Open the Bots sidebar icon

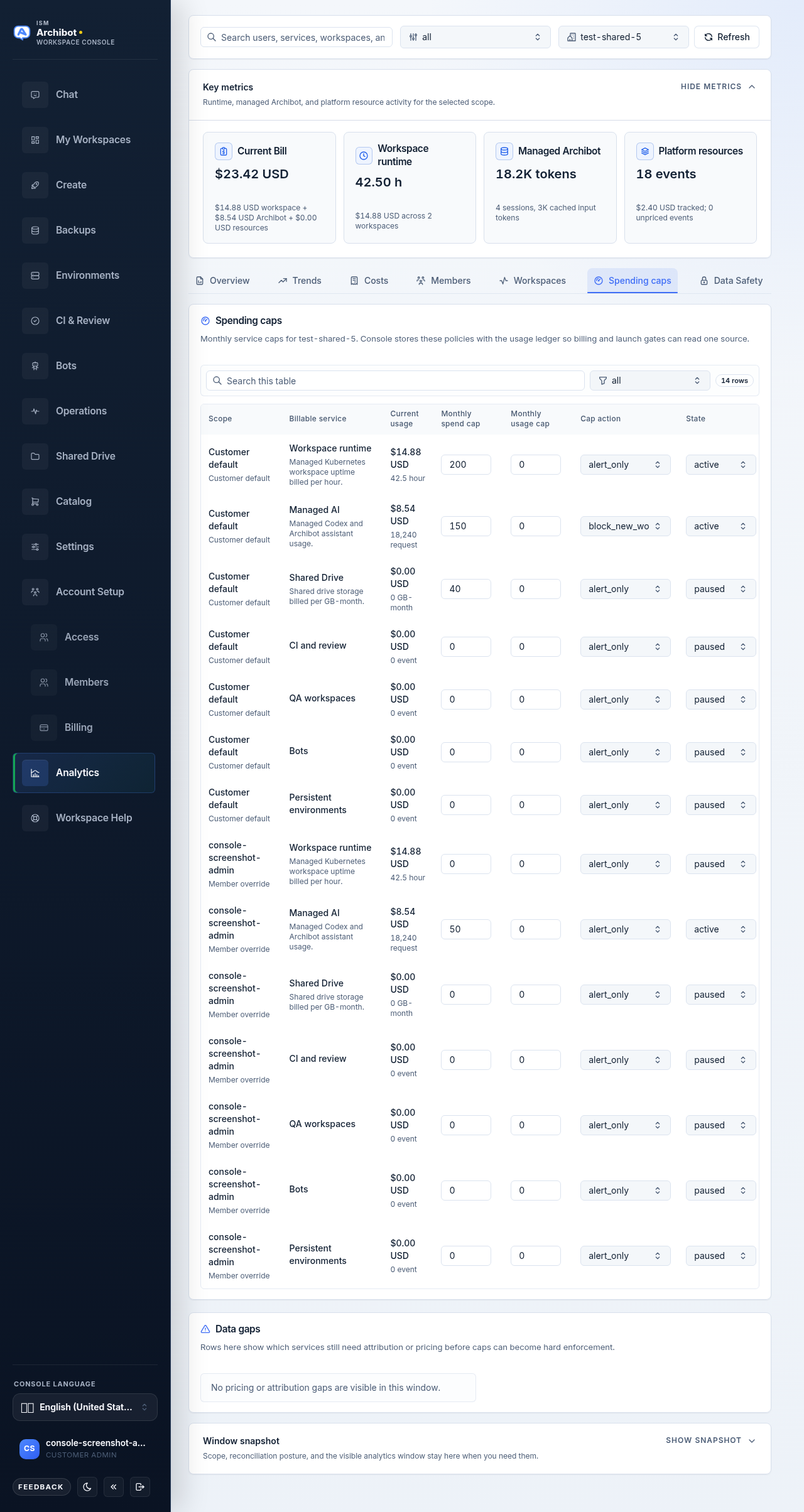tap(35, 366)
